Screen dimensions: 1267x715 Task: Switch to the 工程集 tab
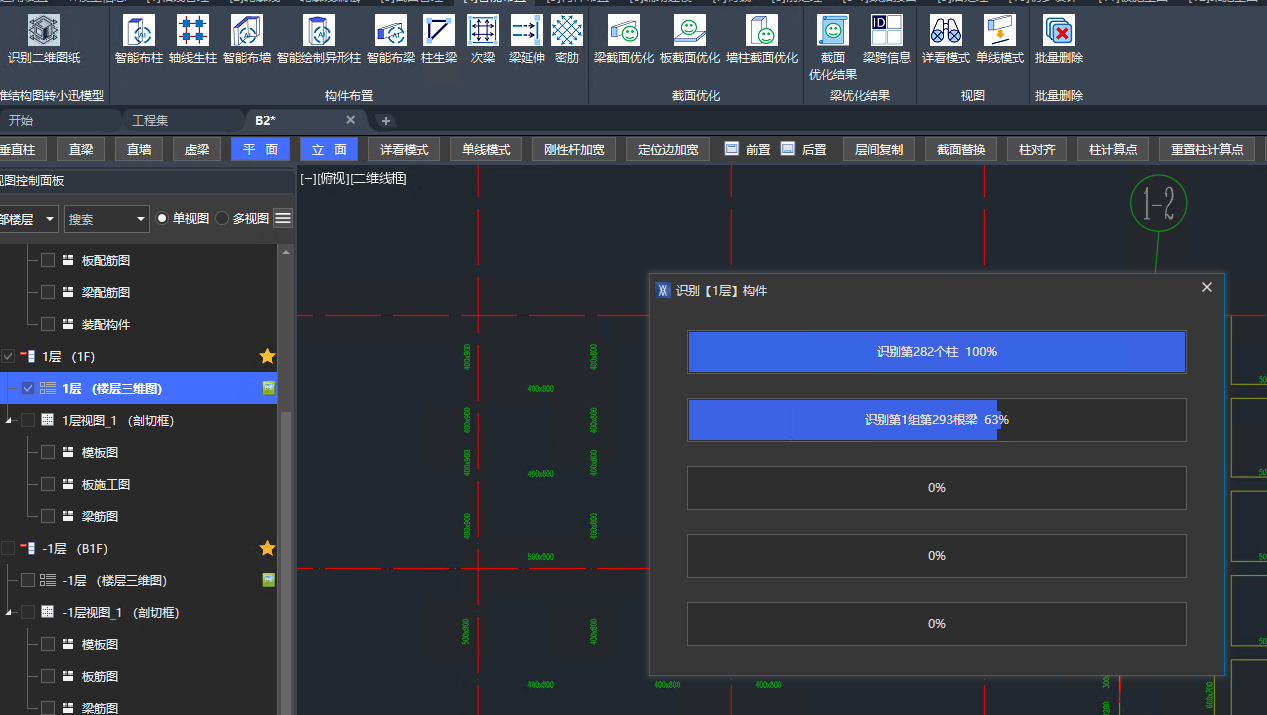150,120
